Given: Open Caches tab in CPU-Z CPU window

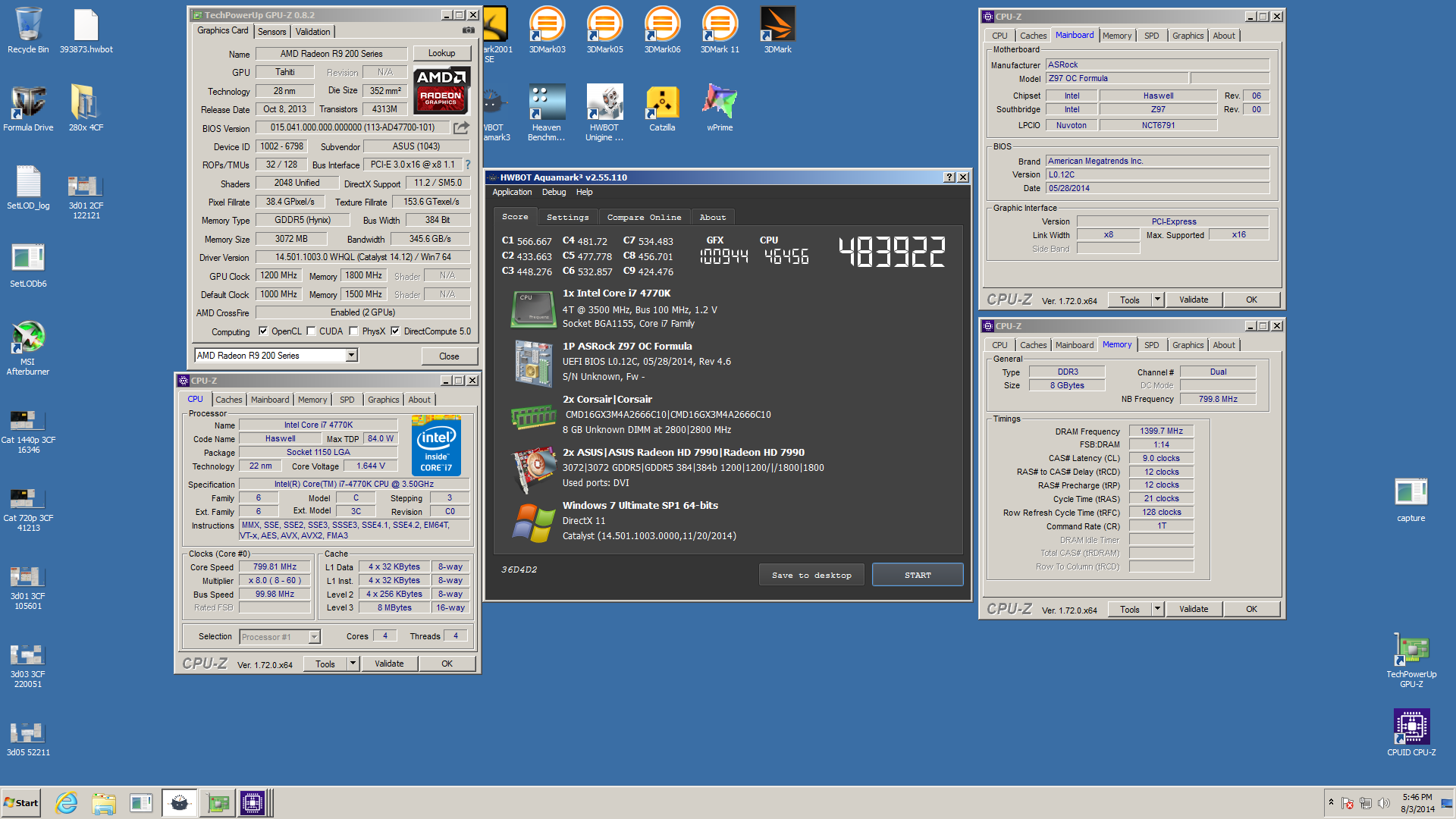Looking at the screenshot, I should click(x=228, y=400).
